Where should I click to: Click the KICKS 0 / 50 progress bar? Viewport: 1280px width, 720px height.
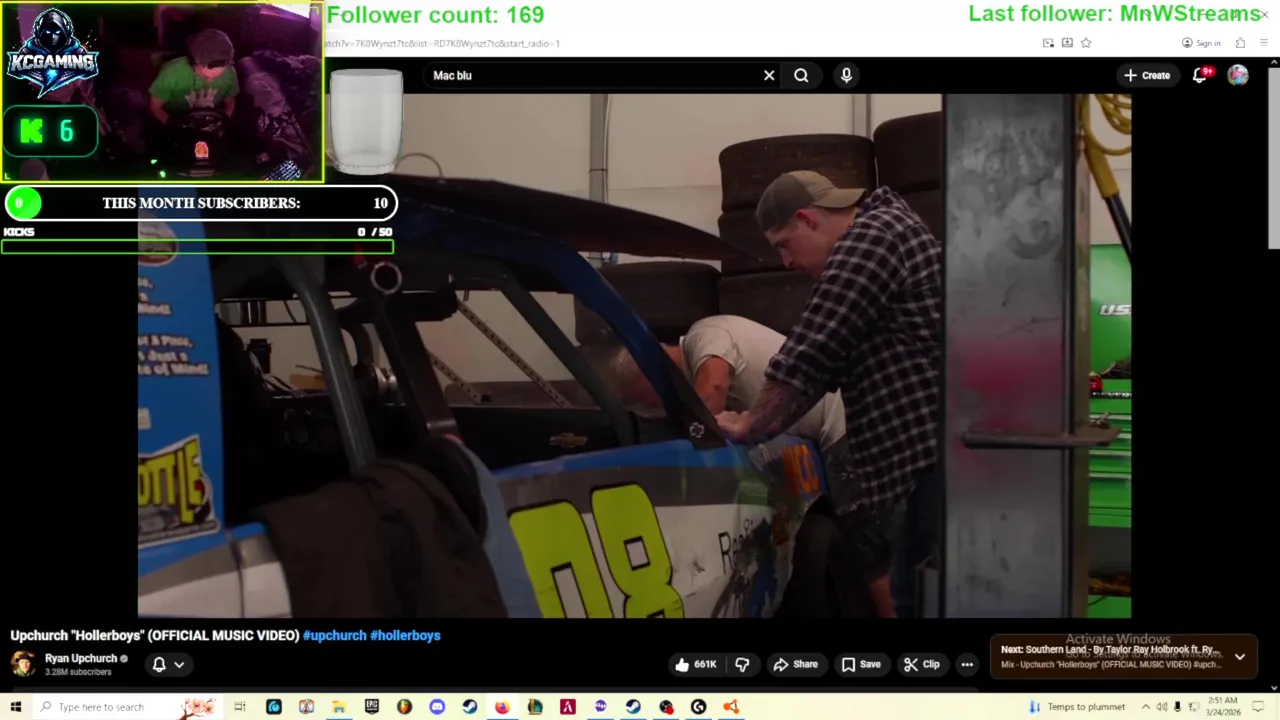(x=198, y=245)
